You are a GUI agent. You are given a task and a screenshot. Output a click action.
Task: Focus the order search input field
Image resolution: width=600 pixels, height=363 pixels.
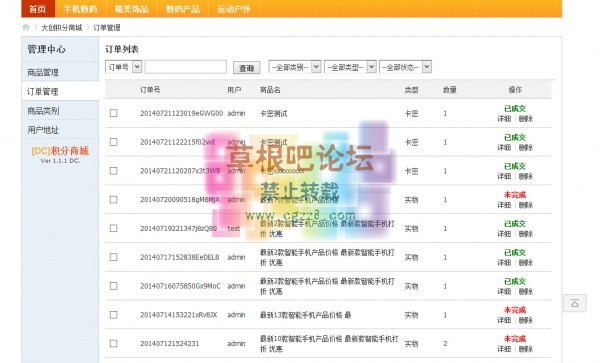[186, 67]
